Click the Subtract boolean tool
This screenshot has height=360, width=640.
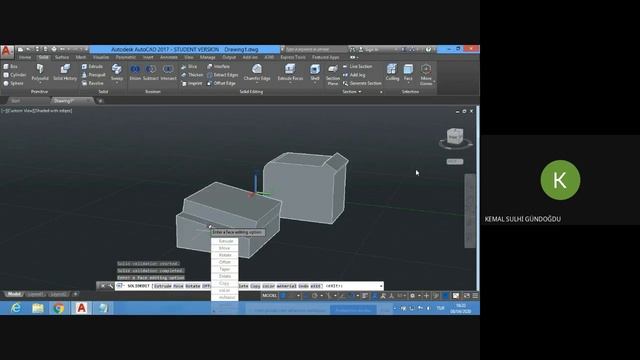(151, 72)
